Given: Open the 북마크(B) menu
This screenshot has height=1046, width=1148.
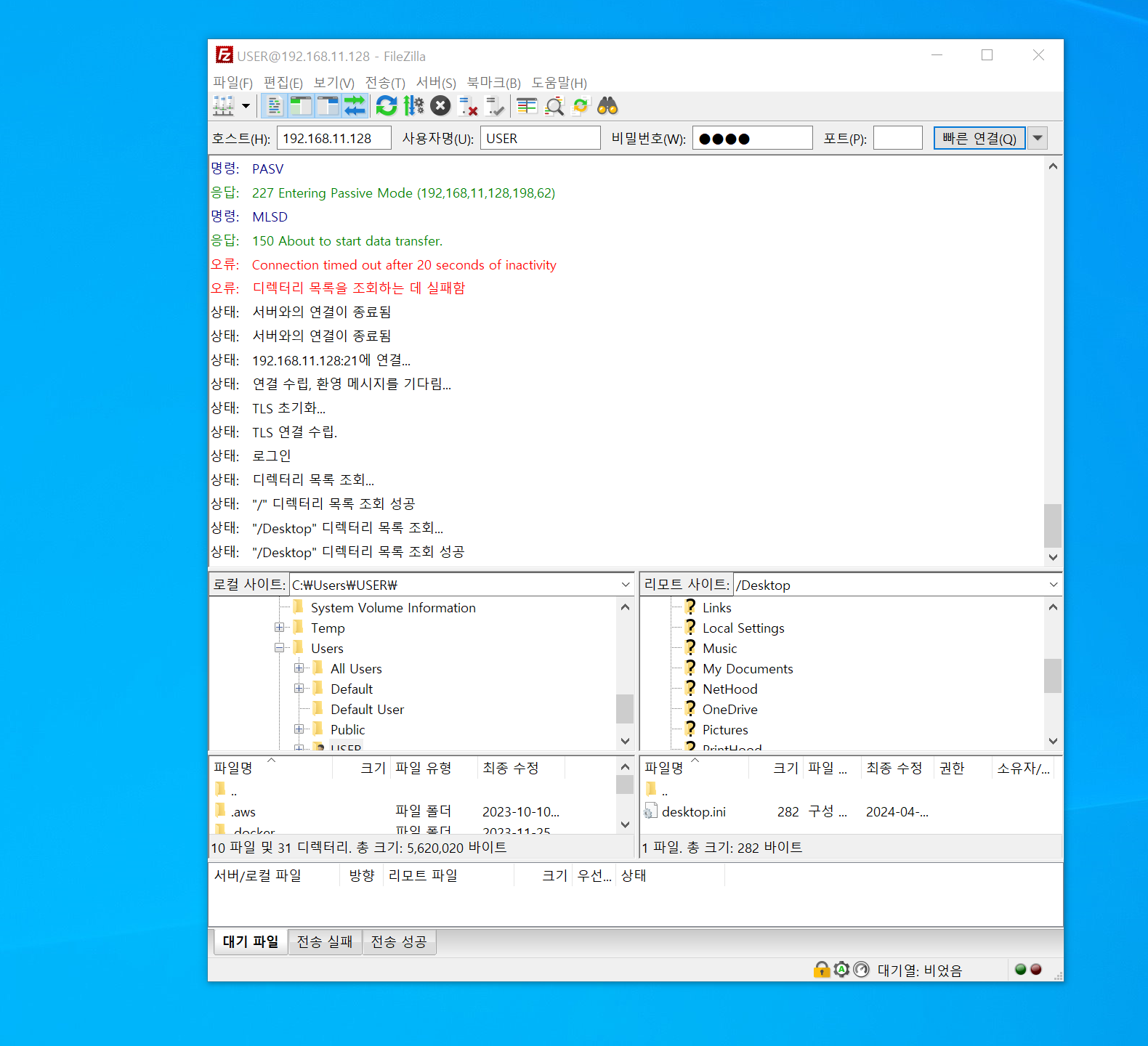Looking at the screenshot, I should point(494,83).
